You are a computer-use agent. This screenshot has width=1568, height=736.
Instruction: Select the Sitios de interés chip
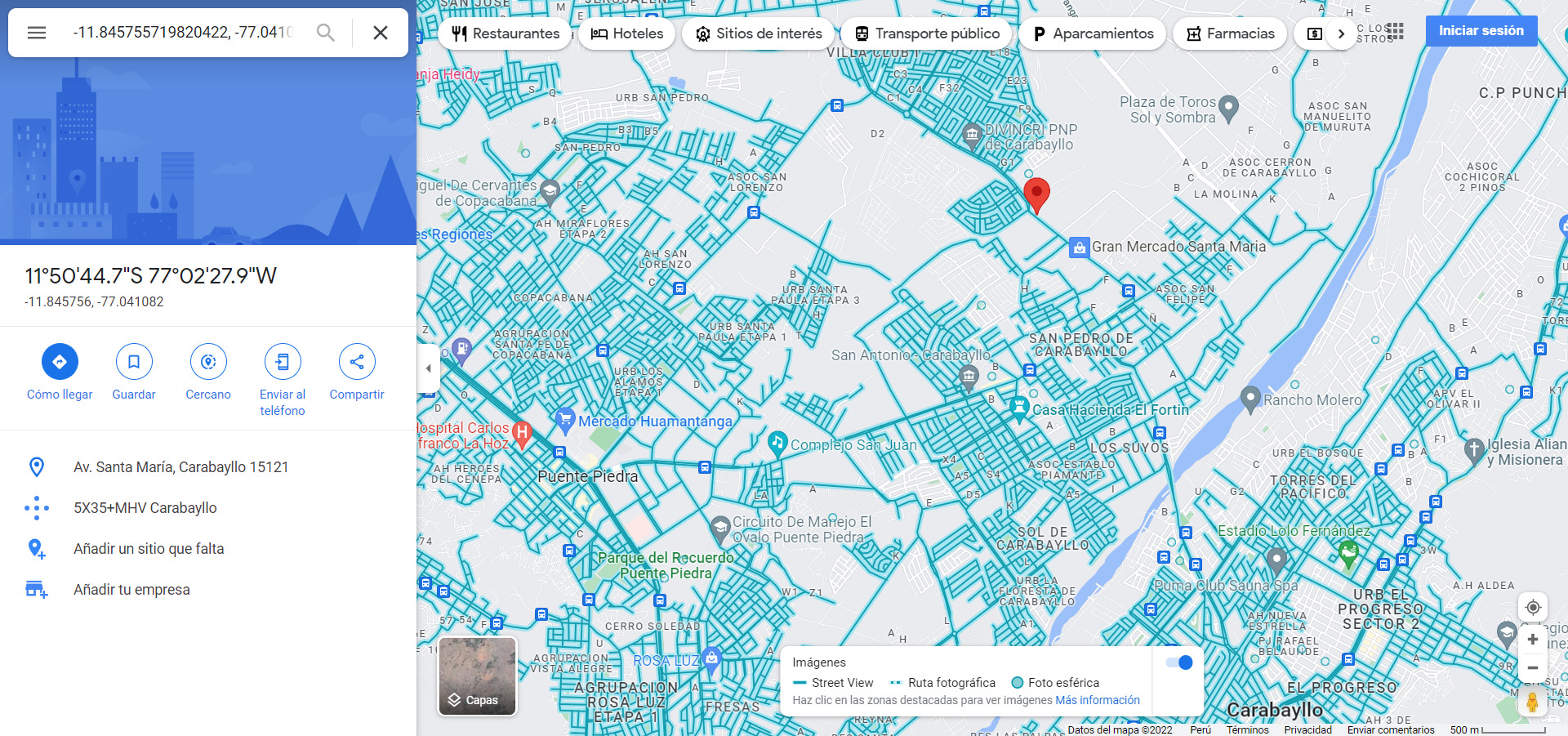pyautogui.click(x=759, y=33)
